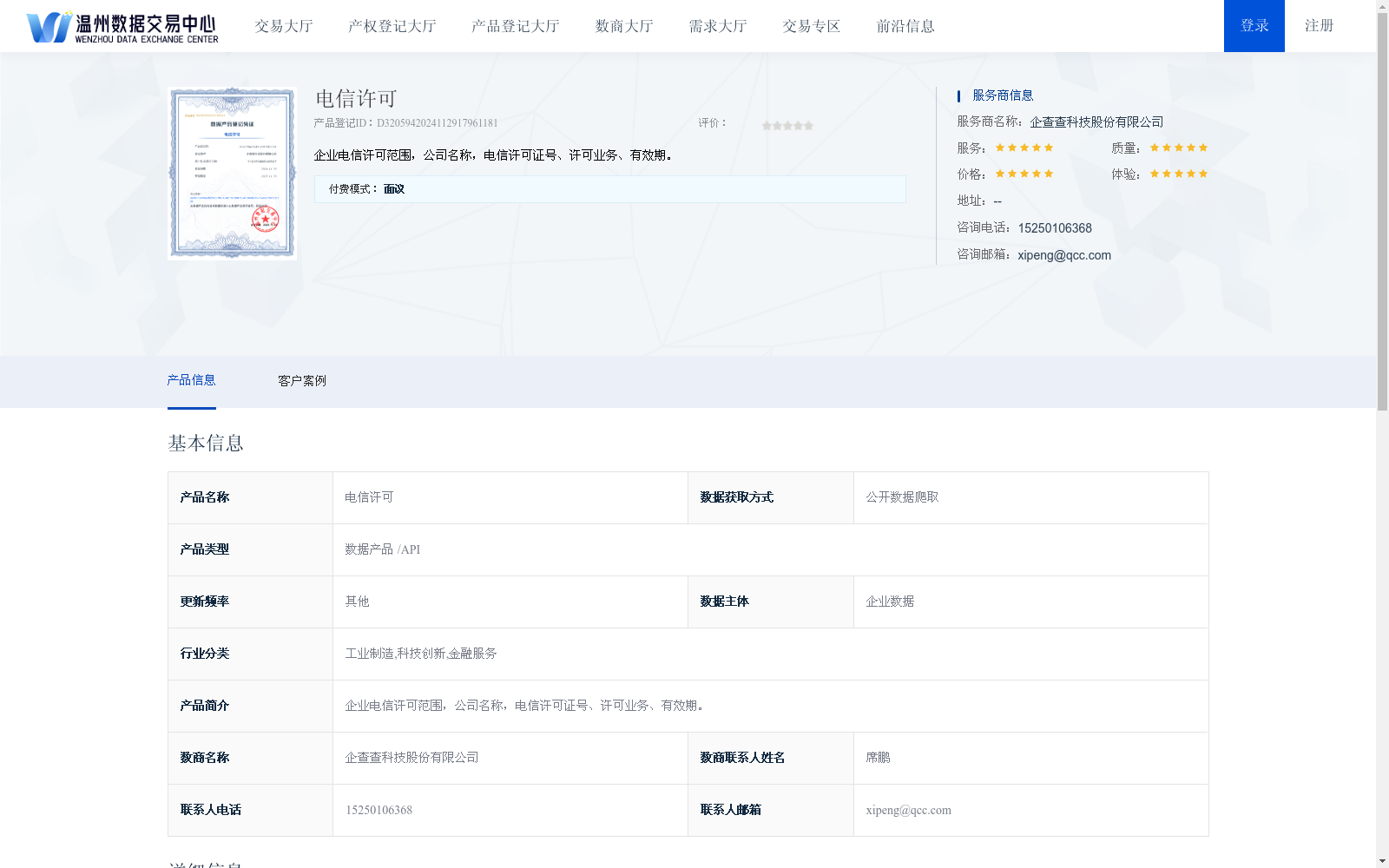Click the Wenzhou Data Exchange Center logo
The width and height of the screenshot is (1389, 868).
(122, 27)
